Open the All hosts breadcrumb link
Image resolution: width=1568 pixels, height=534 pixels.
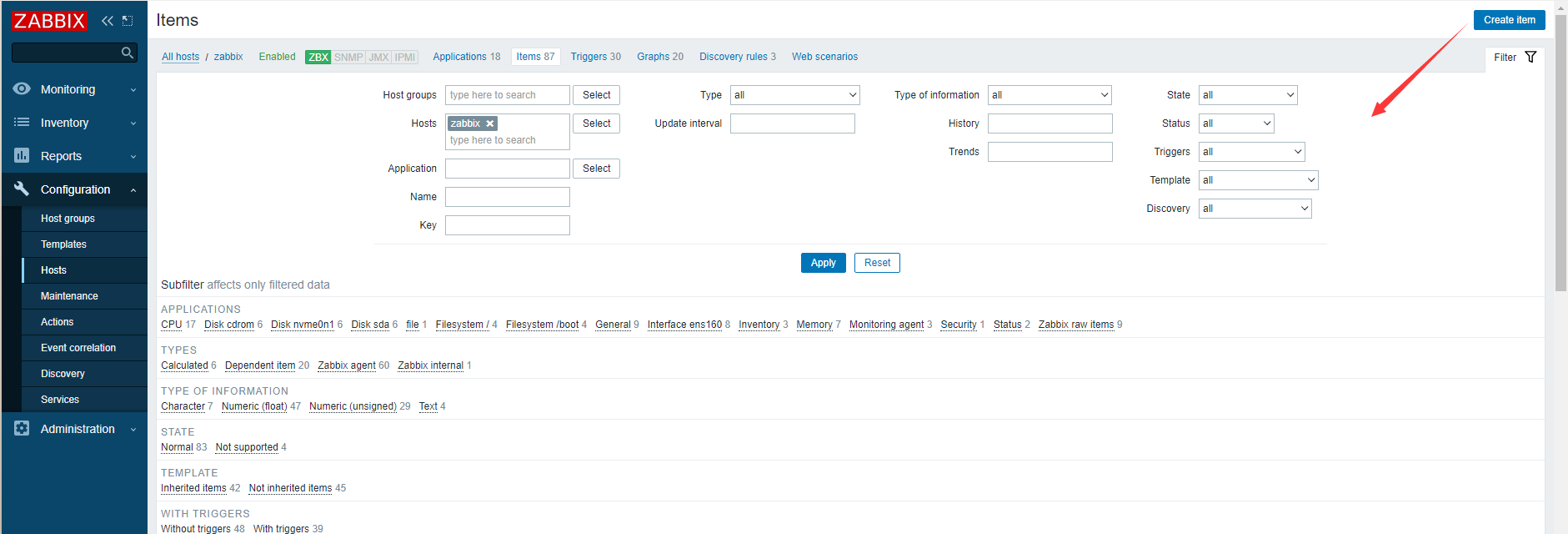[x=180, y=57]
